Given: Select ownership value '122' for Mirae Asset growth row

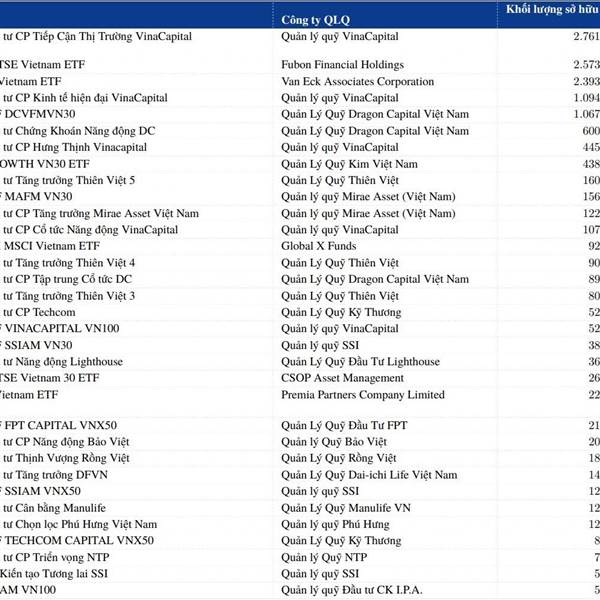Looking at the screenshot, I should [x=591, y=214].
